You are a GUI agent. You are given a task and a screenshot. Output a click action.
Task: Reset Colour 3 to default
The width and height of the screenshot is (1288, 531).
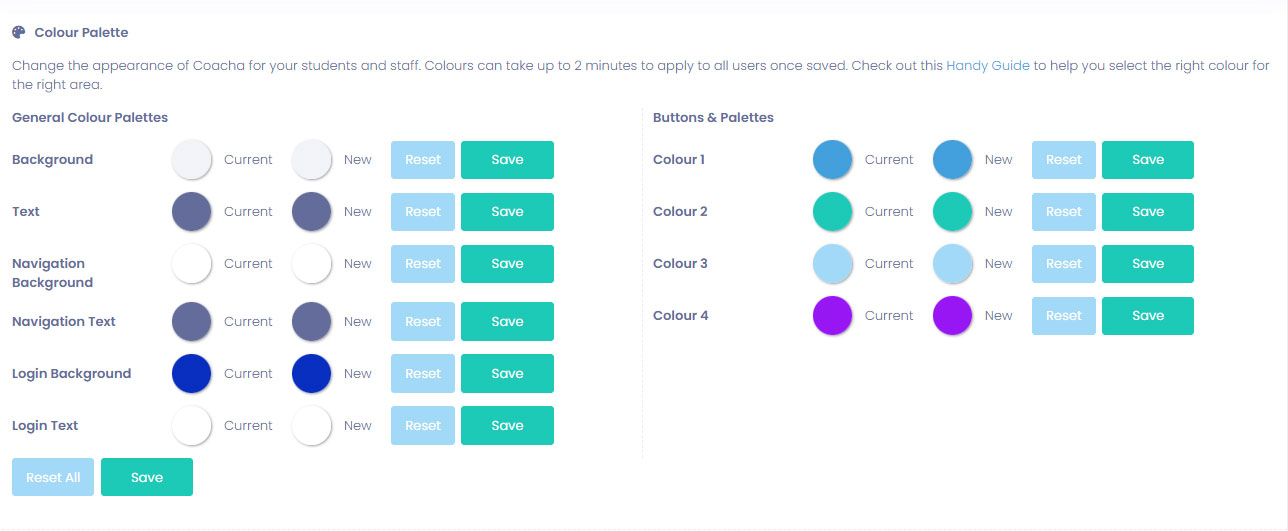coord(1063,264)
